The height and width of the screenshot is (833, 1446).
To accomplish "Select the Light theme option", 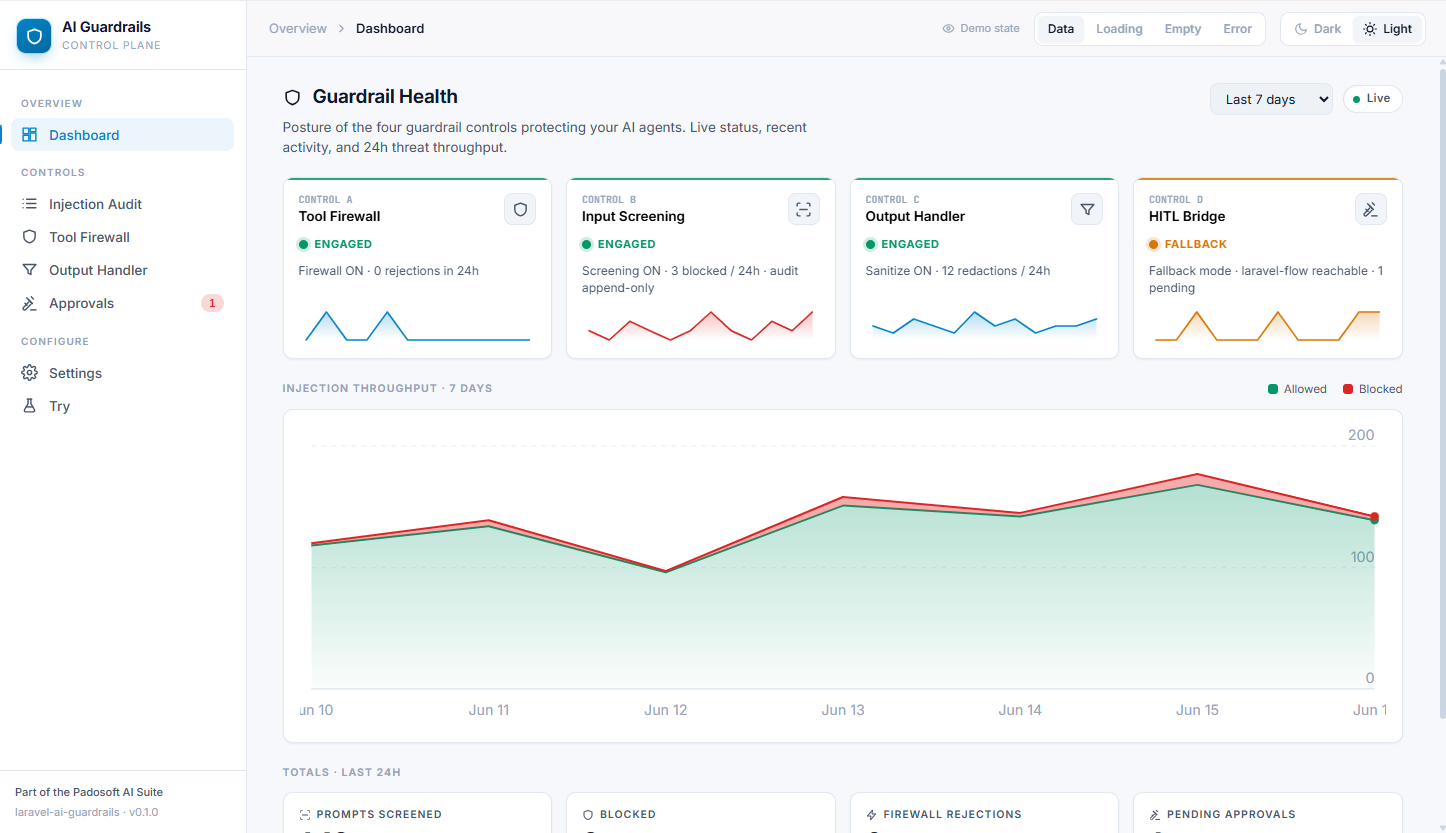I will pos(1387,29).
